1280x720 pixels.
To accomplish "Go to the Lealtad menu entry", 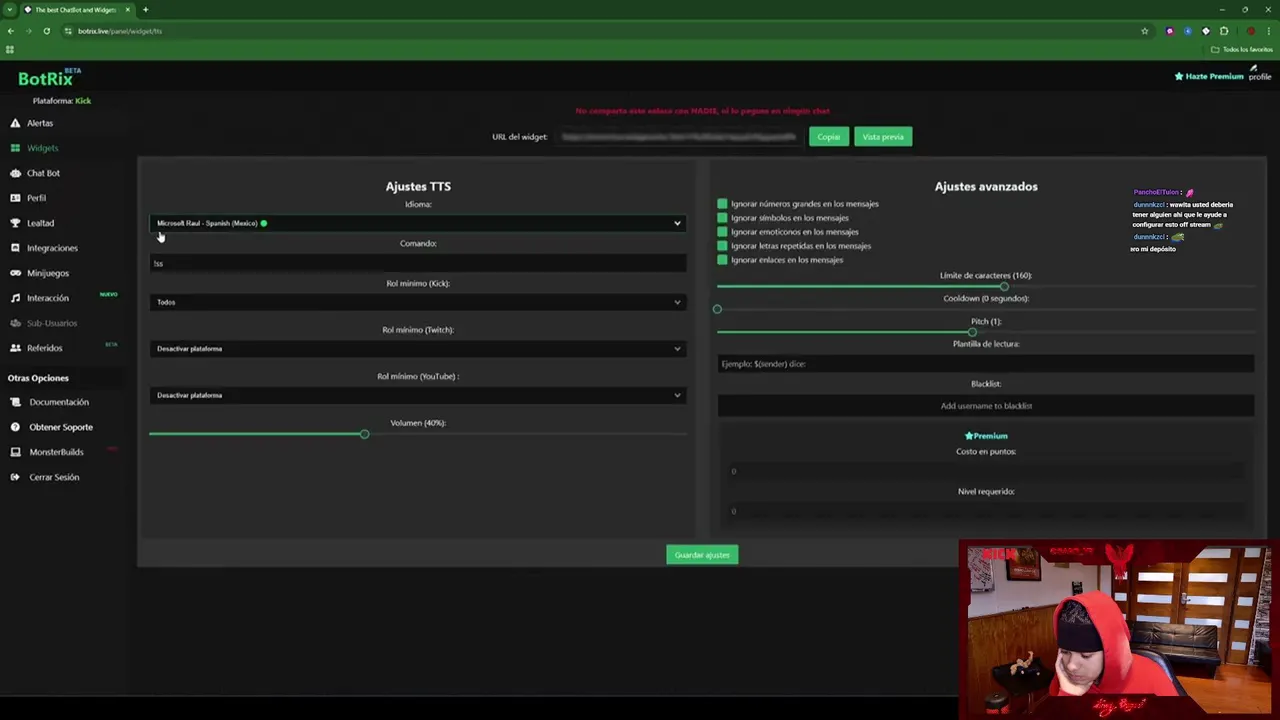I will tap(41, 223).
